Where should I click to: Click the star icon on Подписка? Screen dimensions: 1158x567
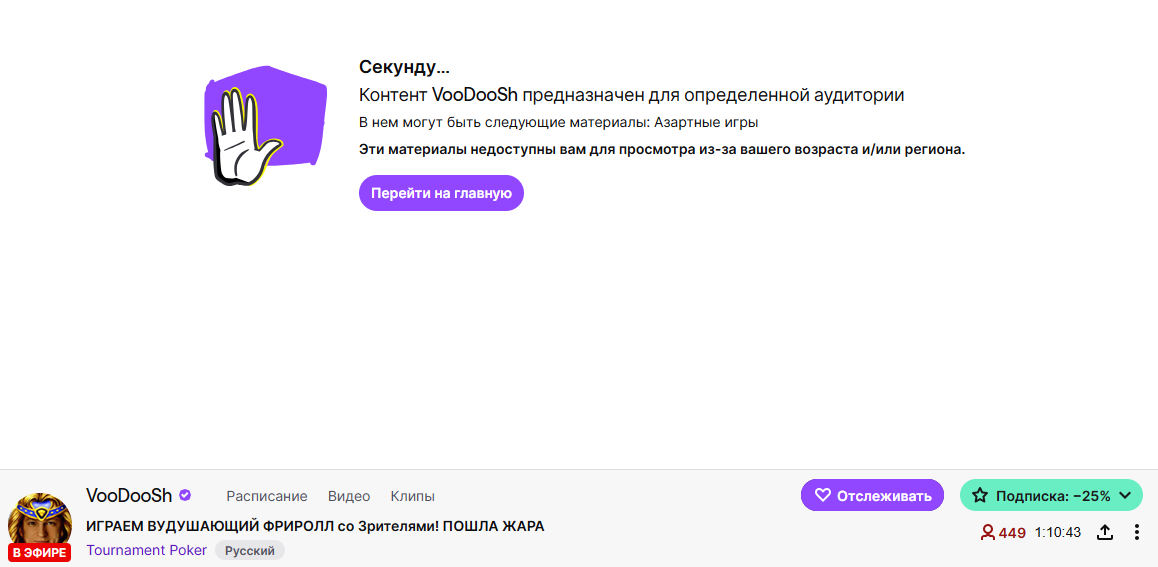(x=980, y=495)
